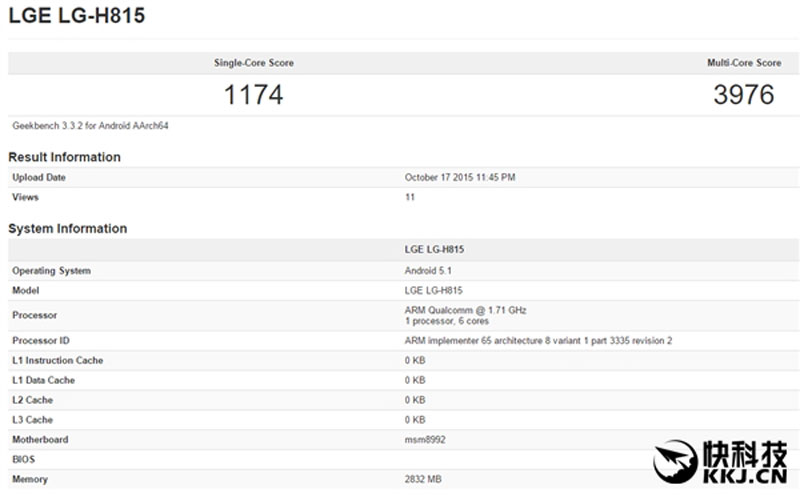Click the KKJ.CN paper plane logo icon
The image size is (800, 497).
click(x=676, y=462)
